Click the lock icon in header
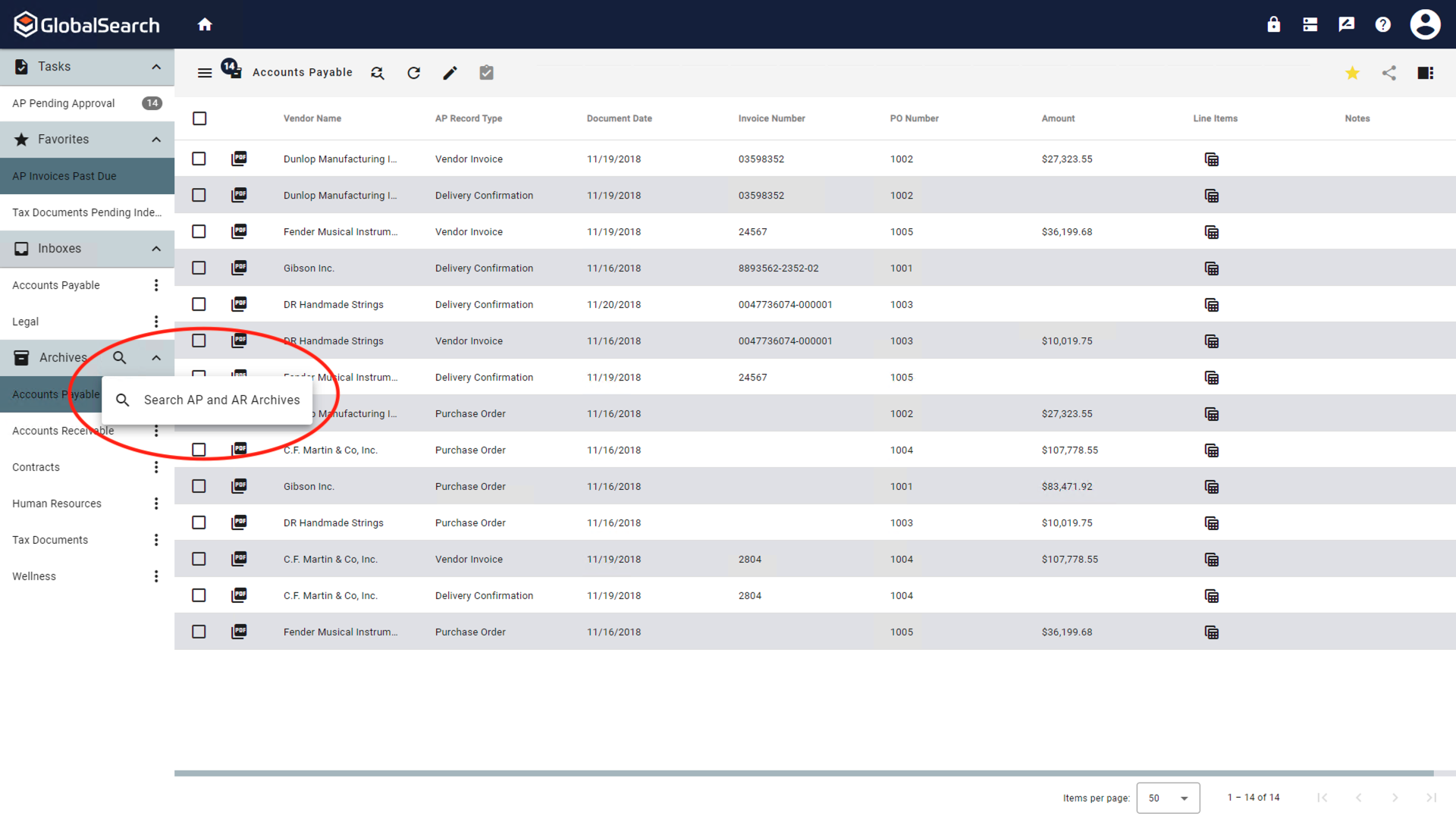 tap(1273, 24)
